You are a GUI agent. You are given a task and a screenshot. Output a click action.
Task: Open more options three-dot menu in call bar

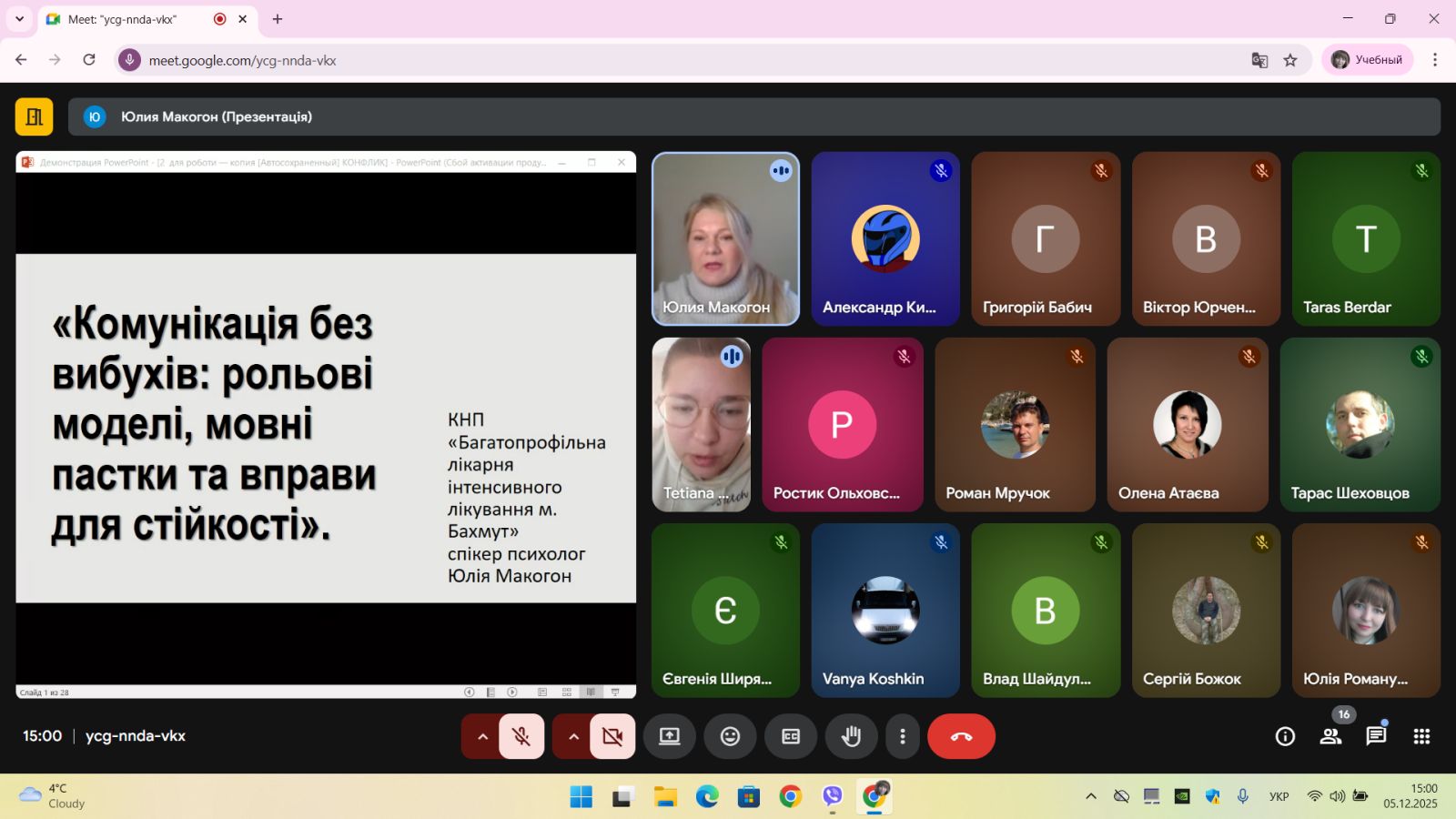[902, 736]
